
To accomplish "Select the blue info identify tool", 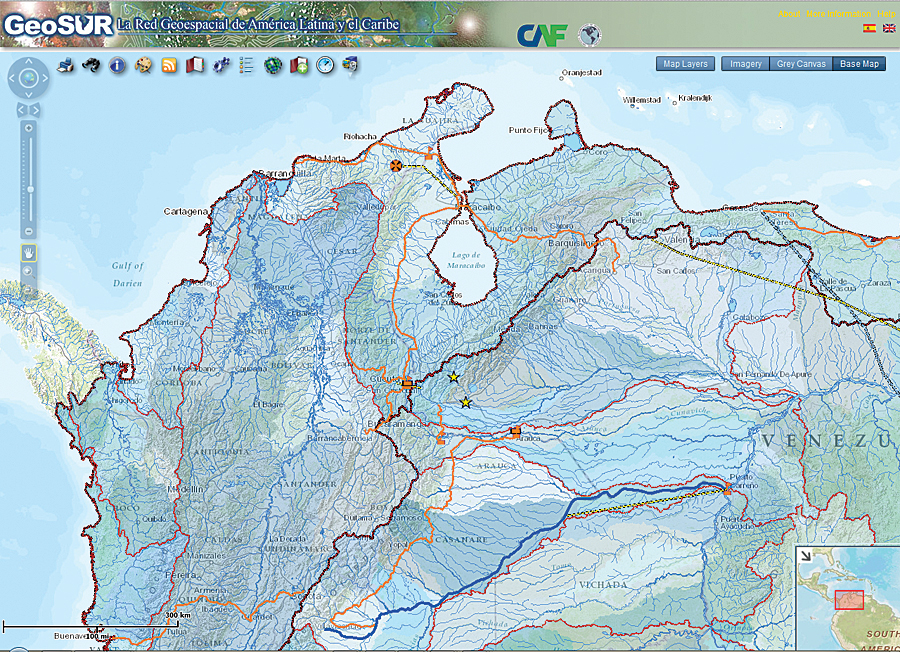I will click(x=117, y=65).
